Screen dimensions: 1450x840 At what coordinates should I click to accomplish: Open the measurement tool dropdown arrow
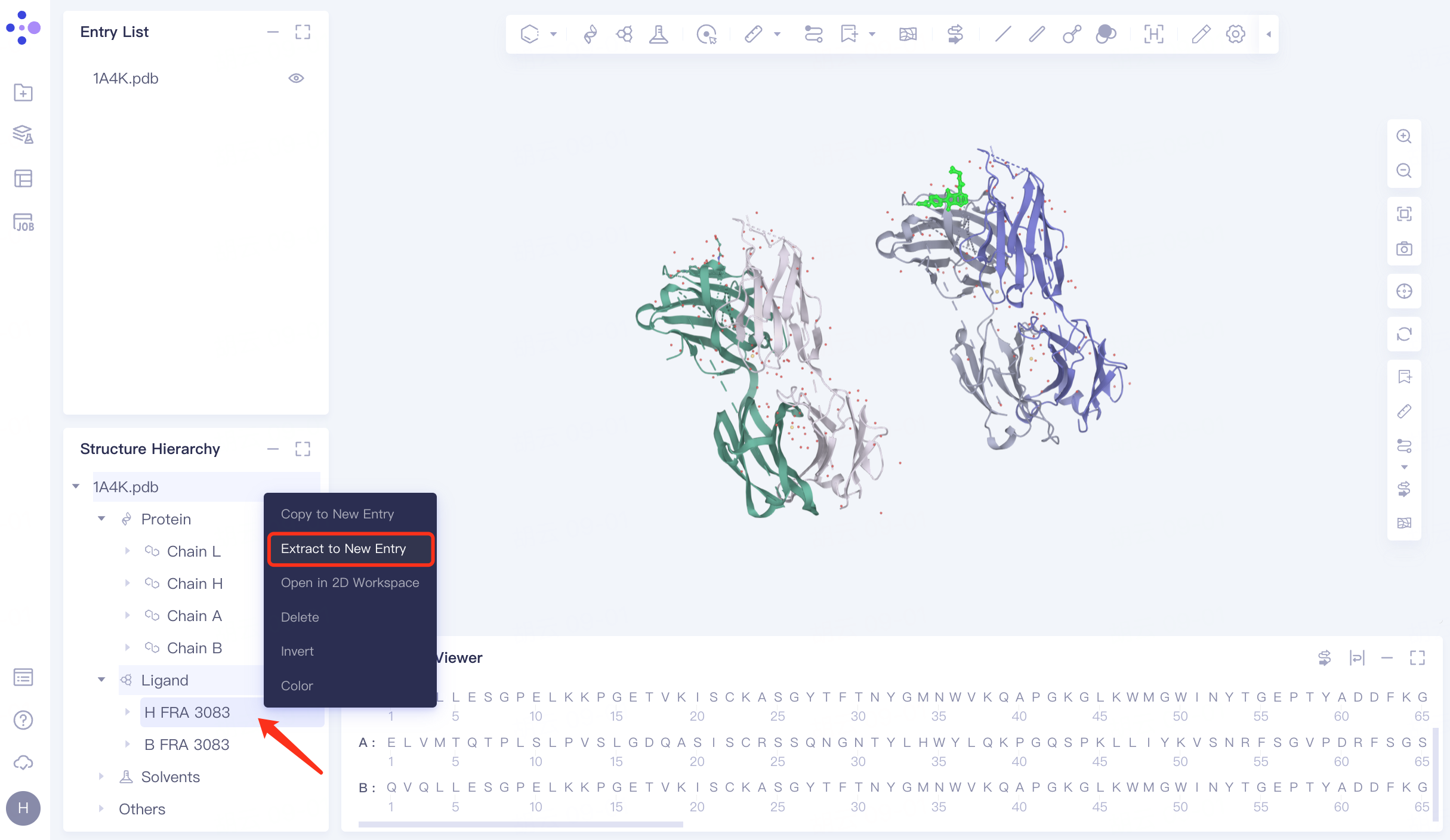tap(777, 34)
